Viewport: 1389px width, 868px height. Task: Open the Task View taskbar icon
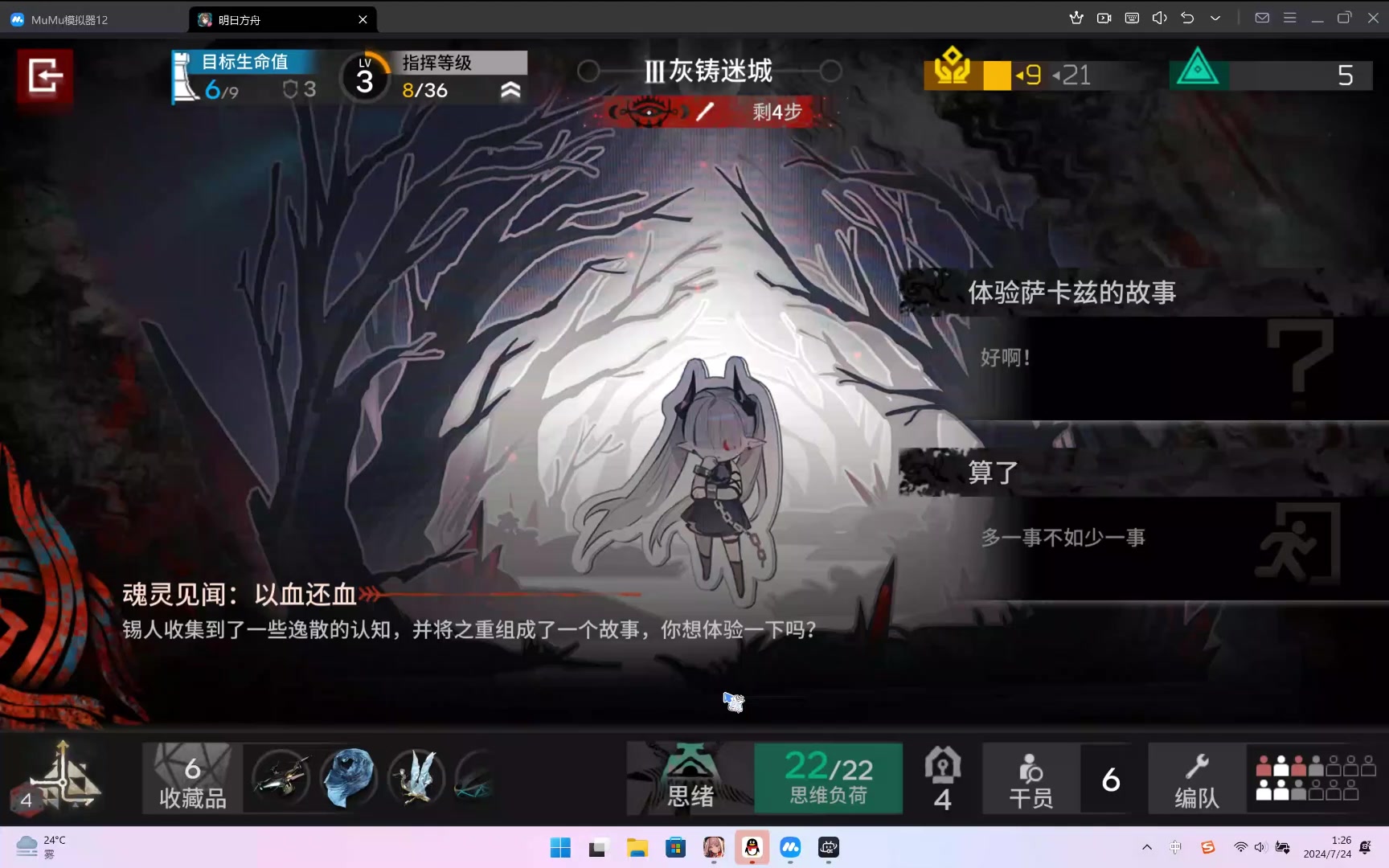tap(598, 847)
